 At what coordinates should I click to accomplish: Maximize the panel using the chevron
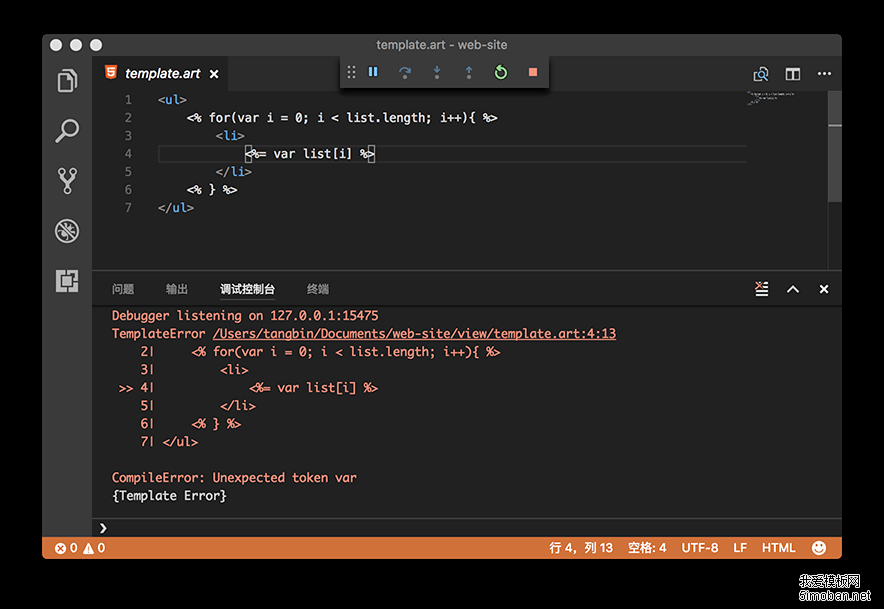[792, 288]
